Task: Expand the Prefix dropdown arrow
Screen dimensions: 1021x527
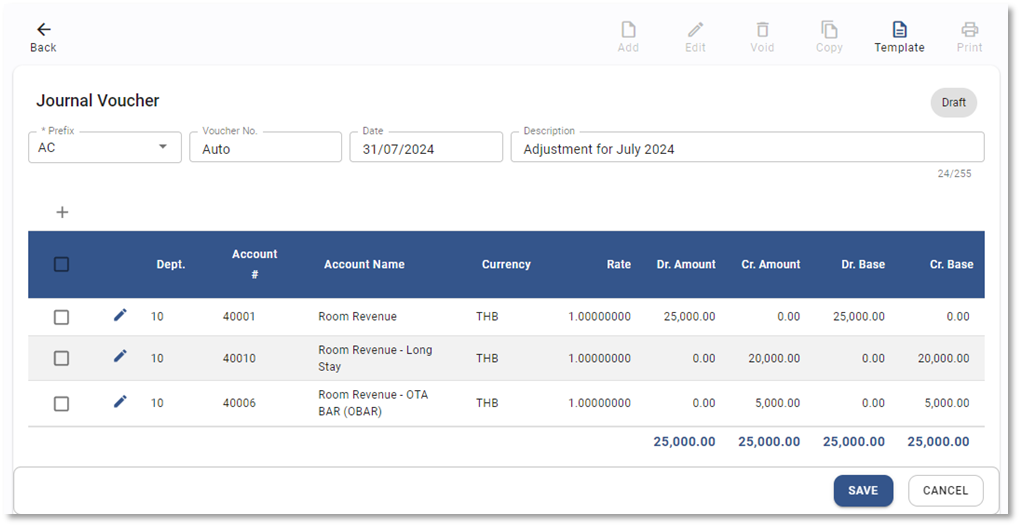Action: click(163, 148)
